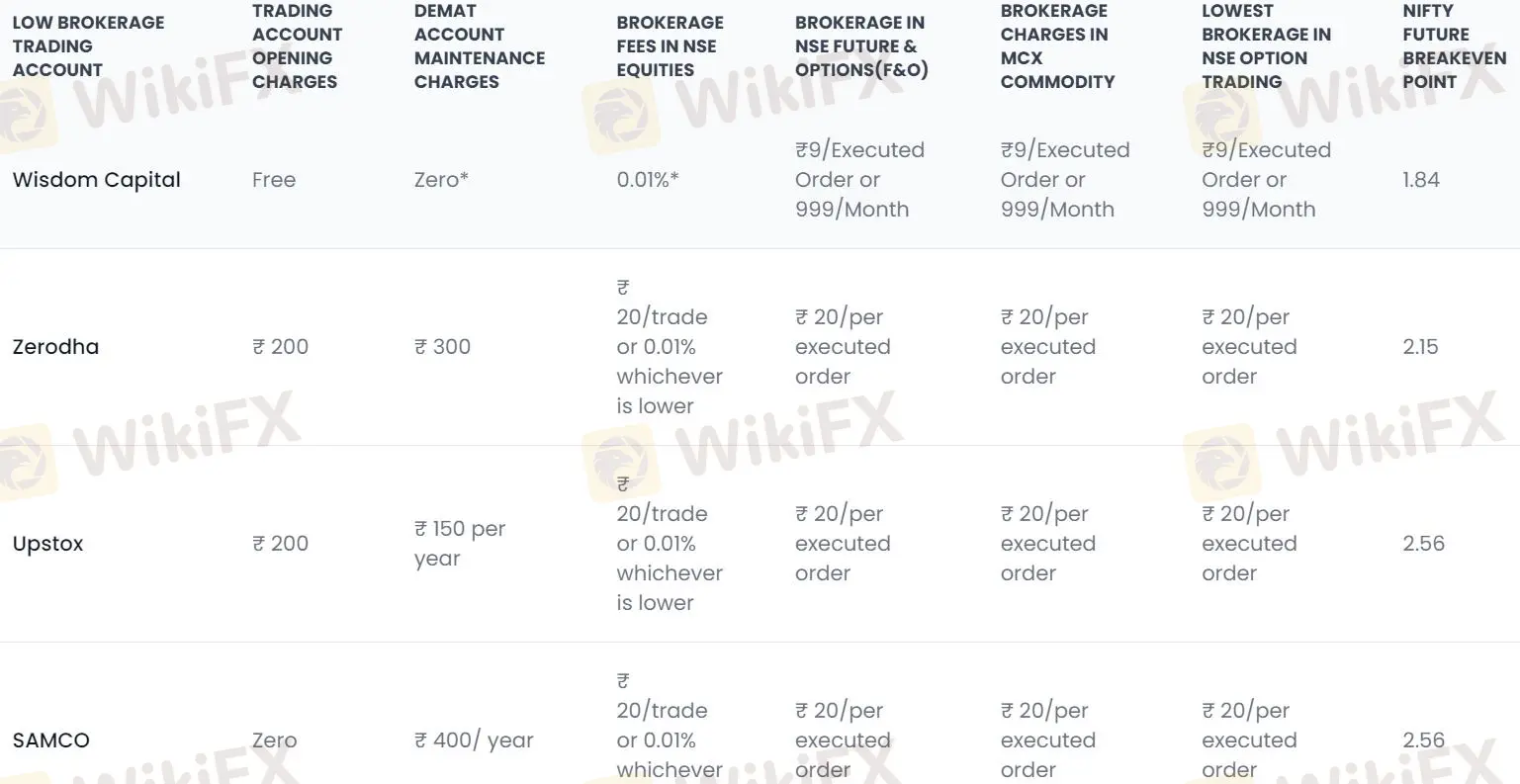Click the 1.84 breakeven point value
Viewport: 1520px width, 784px height.
click(1420, 180)
